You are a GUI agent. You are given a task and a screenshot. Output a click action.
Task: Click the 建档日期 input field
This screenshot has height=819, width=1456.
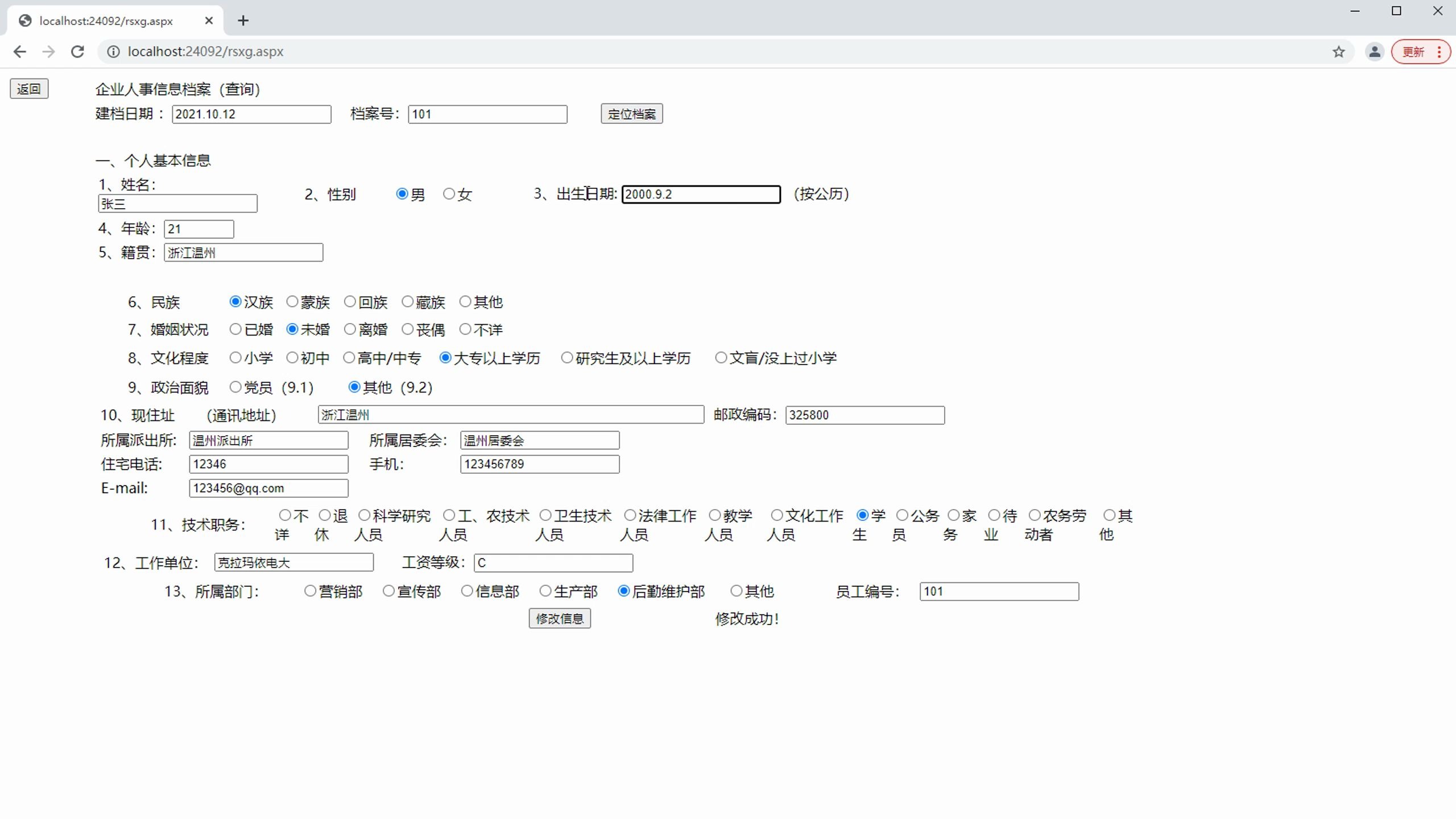pyautogui.click(x=251, y=114)
